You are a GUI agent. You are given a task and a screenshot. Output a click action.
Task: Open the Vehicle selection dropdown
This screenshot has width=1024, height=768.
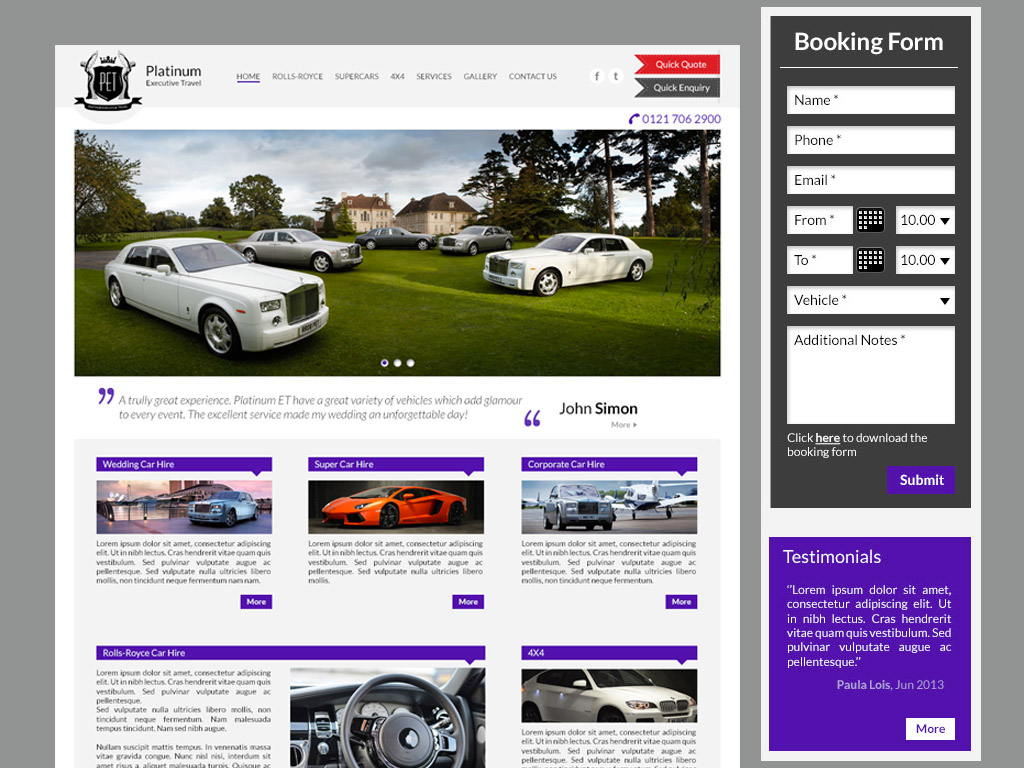click(x=870, y=300)
